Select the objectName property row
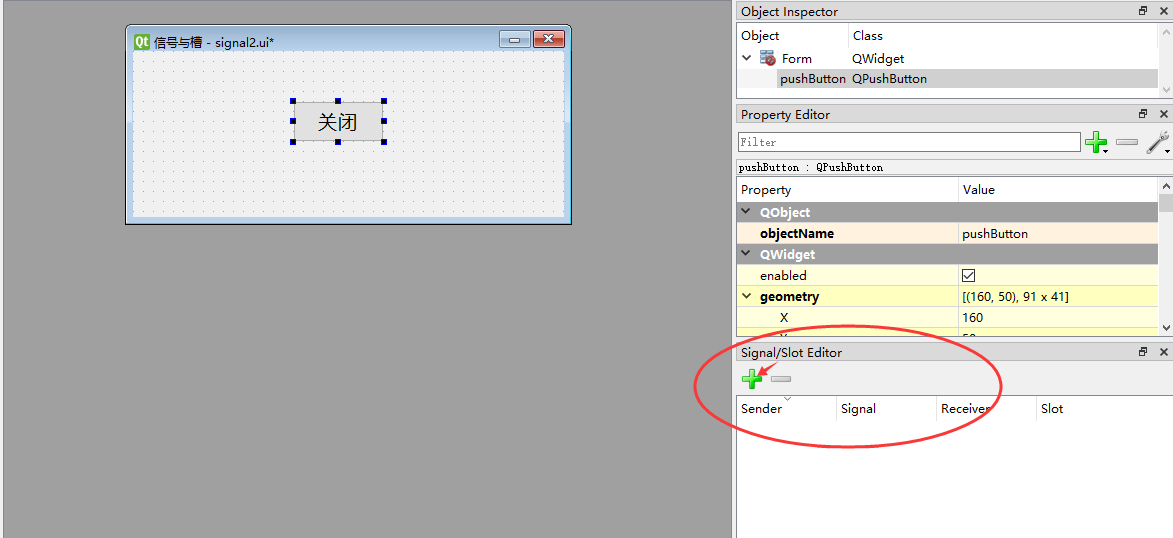The width and height of the screenshot is (1173, 538). (x=948, y=233)
